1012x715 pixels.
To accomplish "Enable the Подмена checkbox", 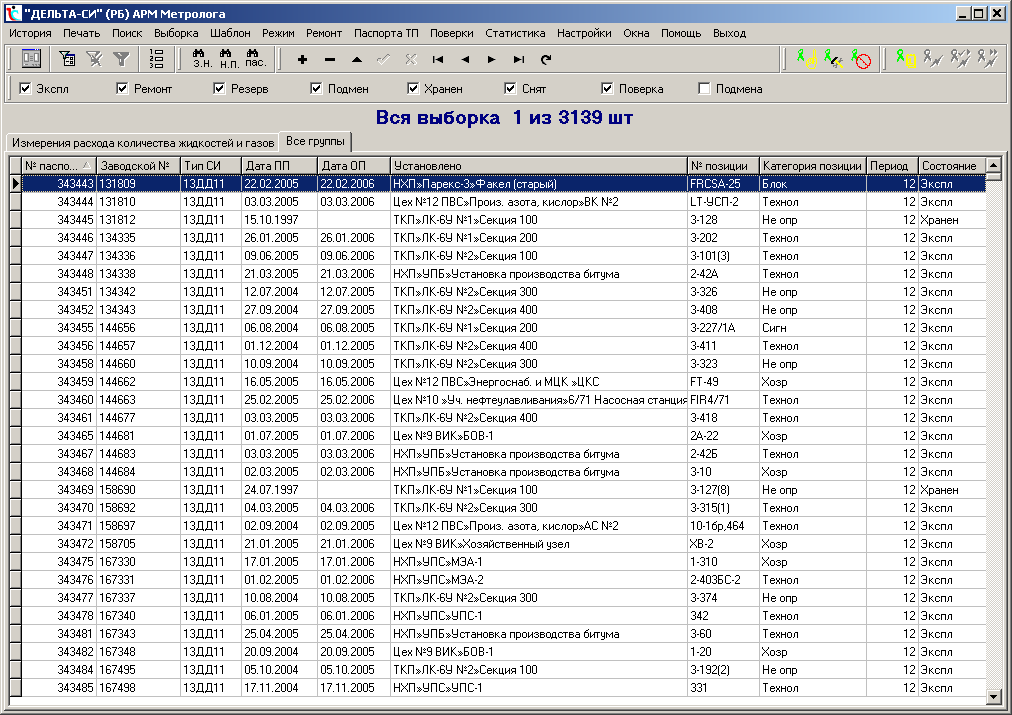I will click(x=705, y=89).
